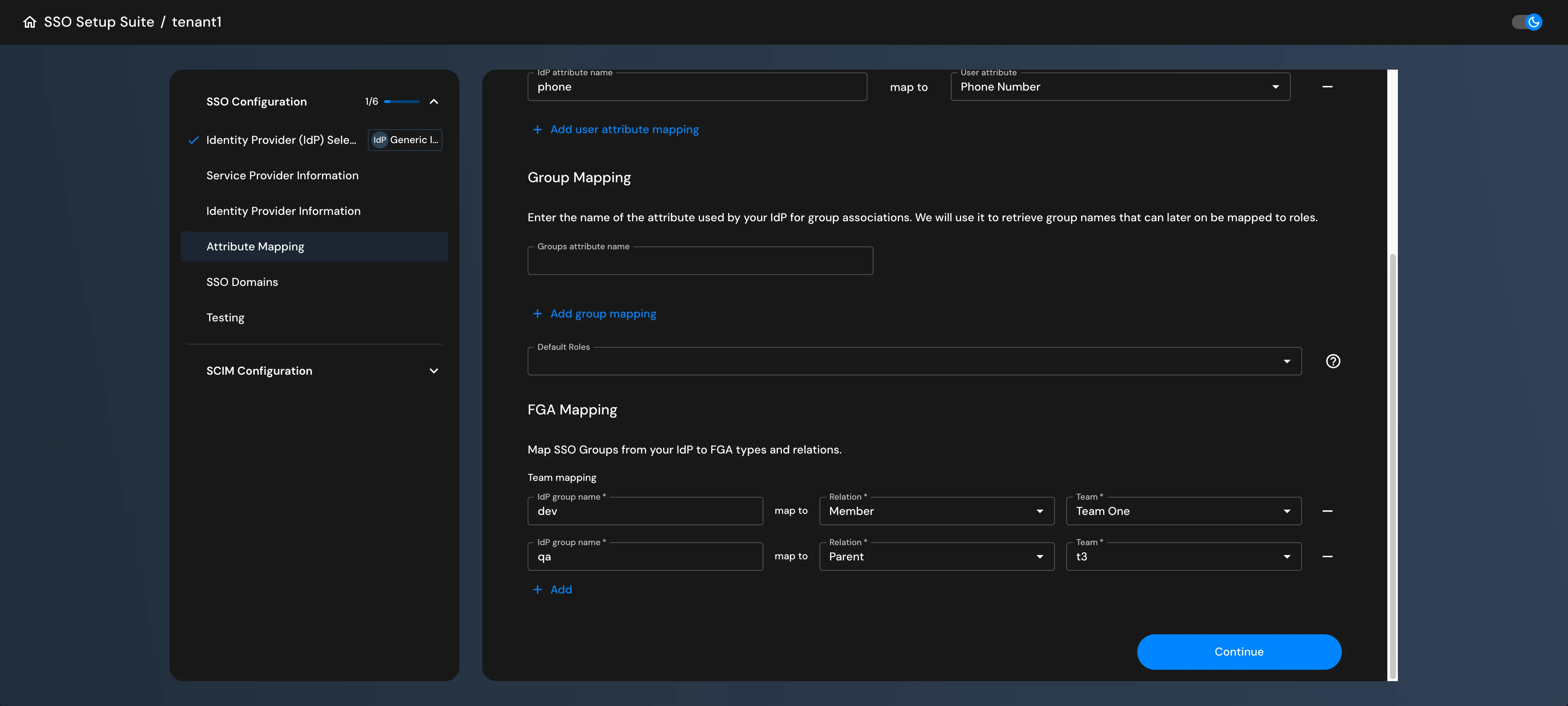Viewport: 1568px width, 706px height.
Task: Remove the dev team mapping row
Action: [1327, 511]
